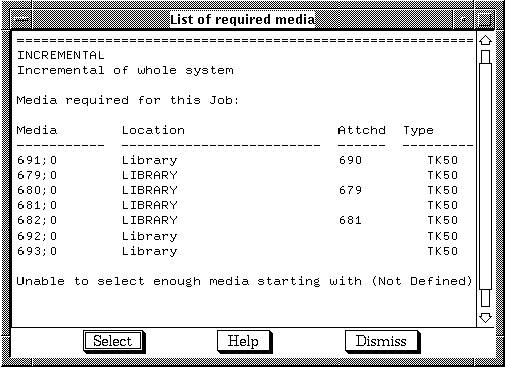Click TK50 type in 680;0 row
This screenshot has height=369, width=505.
(443, 190)
